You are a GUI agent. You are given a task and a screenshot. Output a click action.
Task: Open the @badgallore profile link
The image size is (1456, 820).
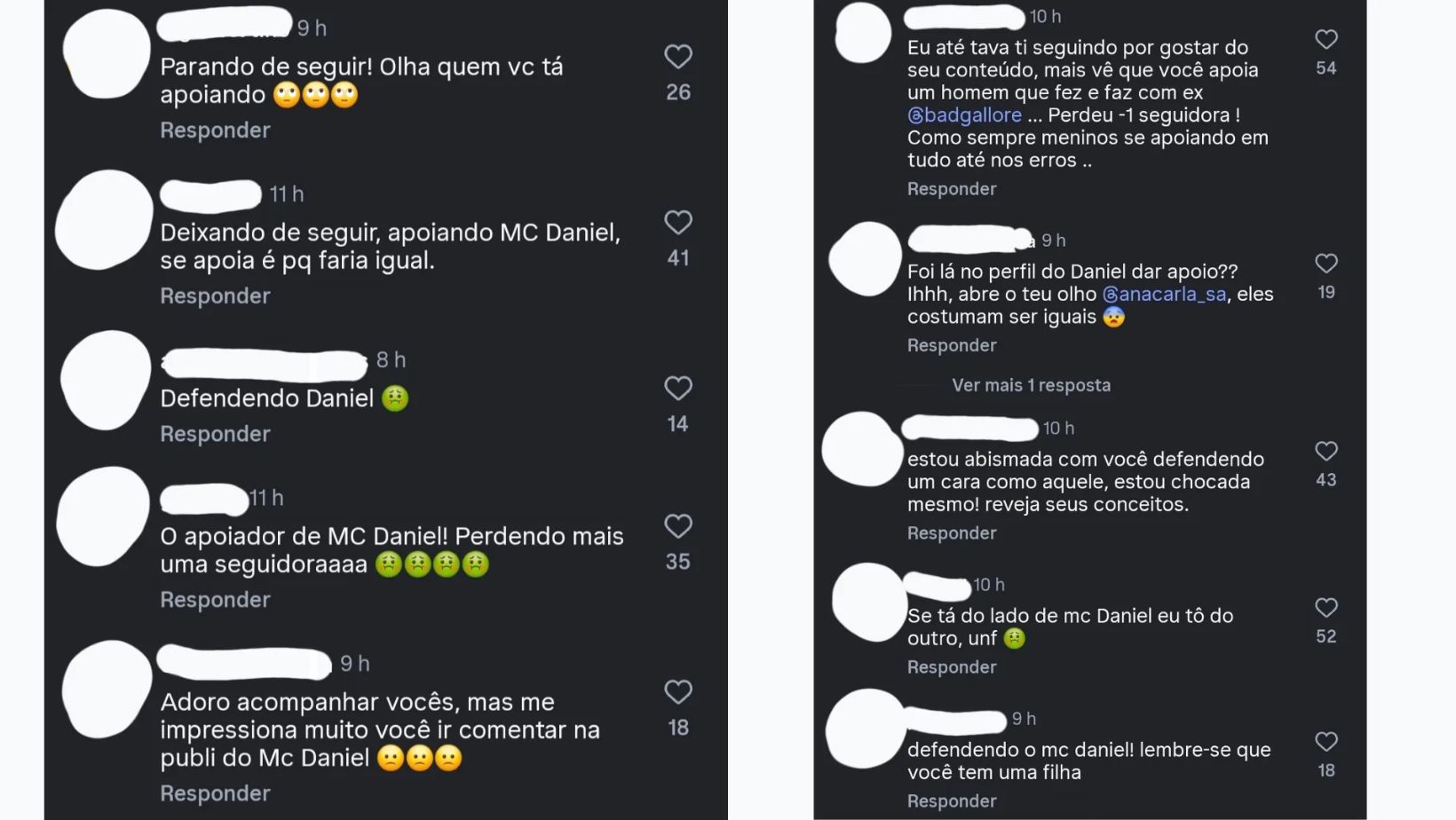coord(964,114)
